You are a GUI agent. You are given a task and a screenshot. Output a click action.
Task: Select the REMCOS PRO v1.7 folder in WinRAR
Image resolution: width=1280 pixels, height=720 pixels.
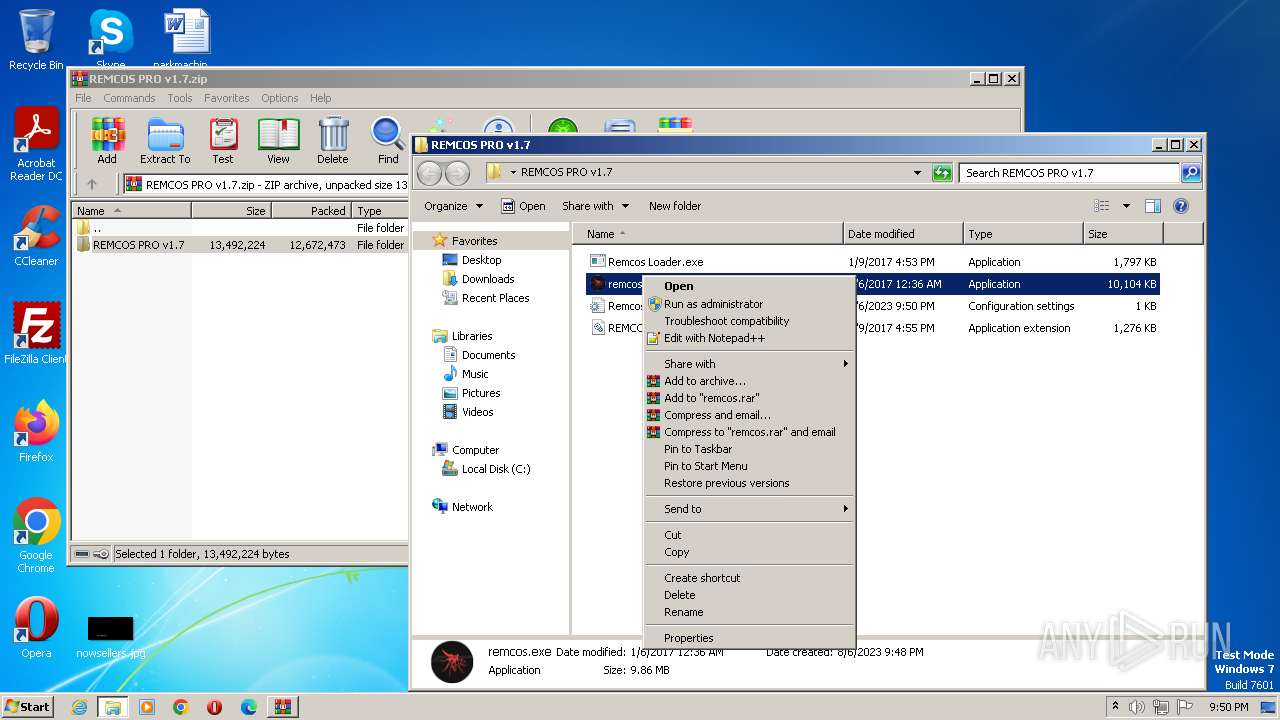click(139, 245)
